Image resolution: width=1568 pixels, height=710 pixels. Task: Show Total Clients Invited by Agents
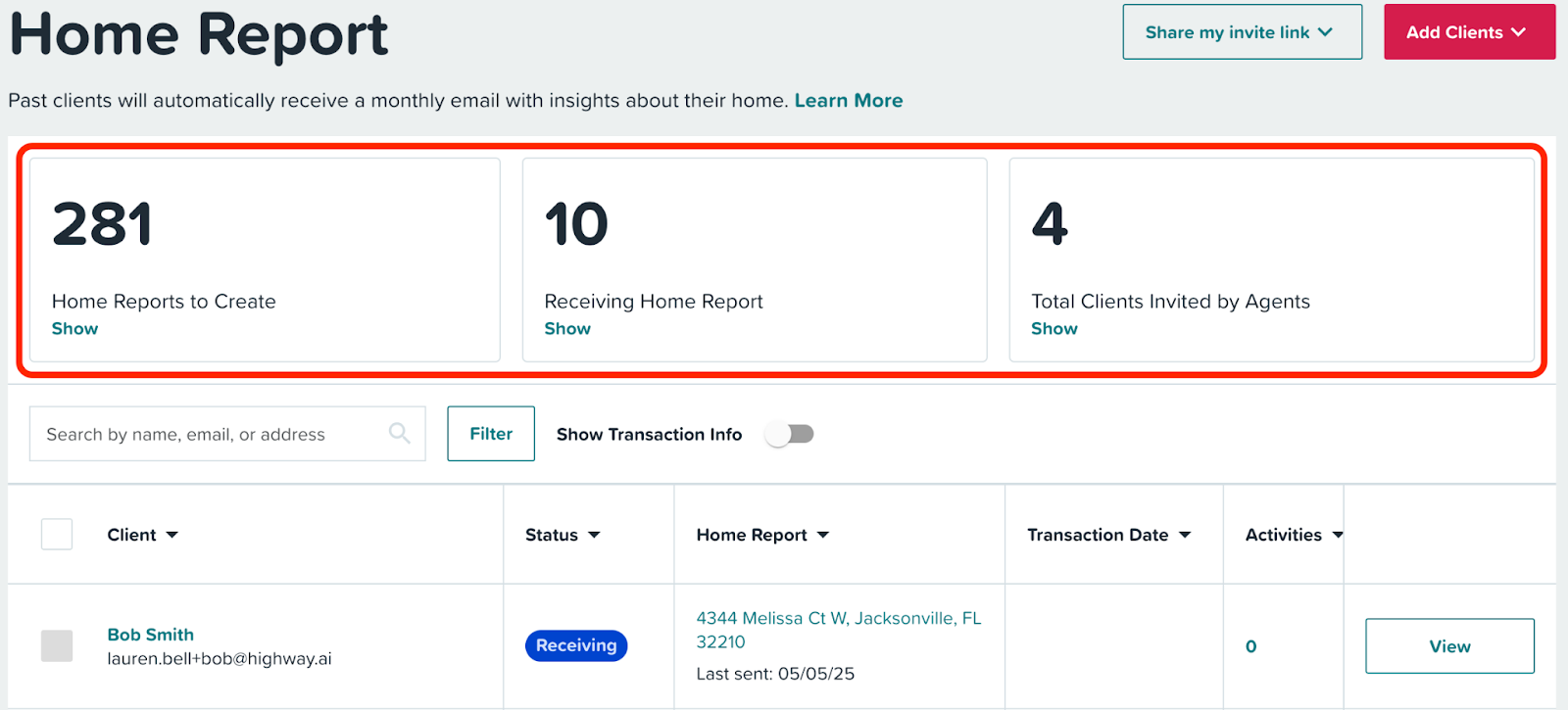coord(1054,329)
